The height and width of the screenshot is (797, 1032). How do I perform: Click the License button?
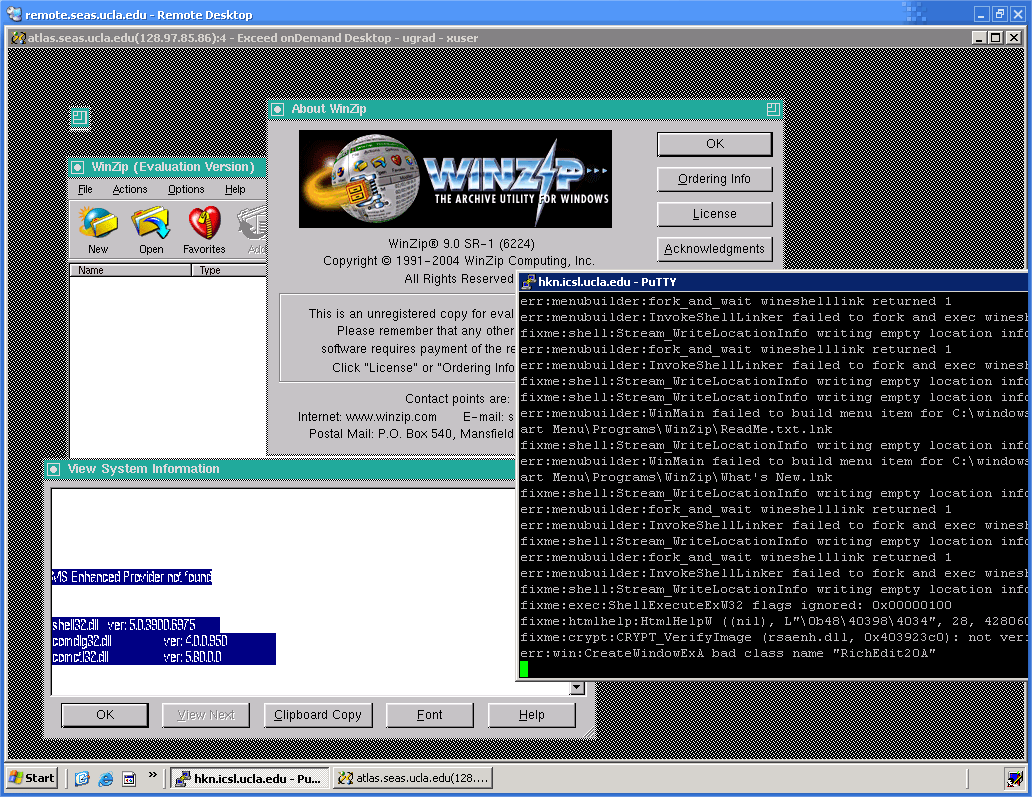715,214
